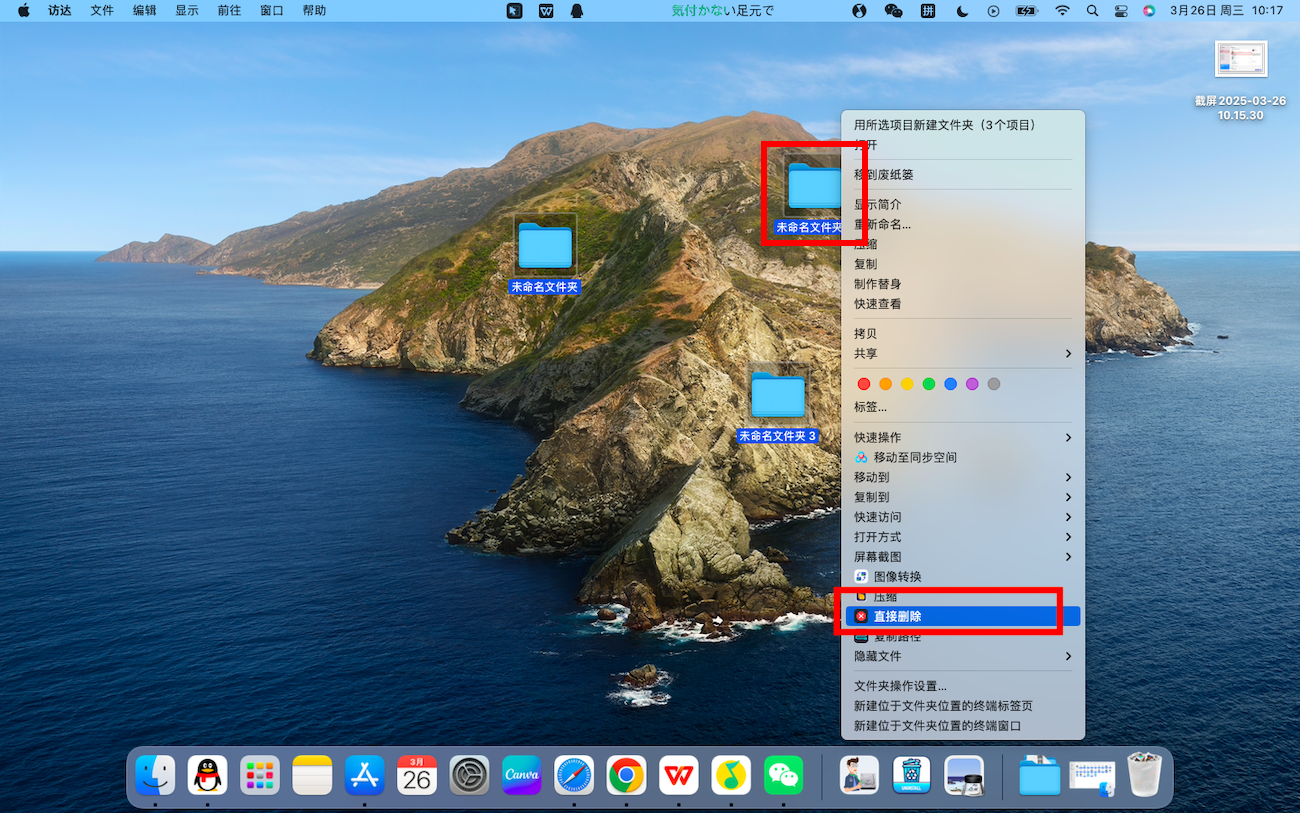Viewport: 1300px width, 813px height.
Task: Expand the 快速访问 submenu
Action: (x=963, y=517)
